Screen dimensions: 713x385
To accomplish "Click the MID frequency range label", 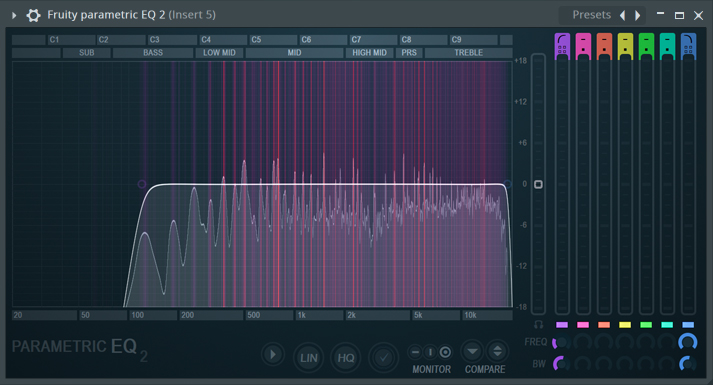I will (x=294, y=53).
